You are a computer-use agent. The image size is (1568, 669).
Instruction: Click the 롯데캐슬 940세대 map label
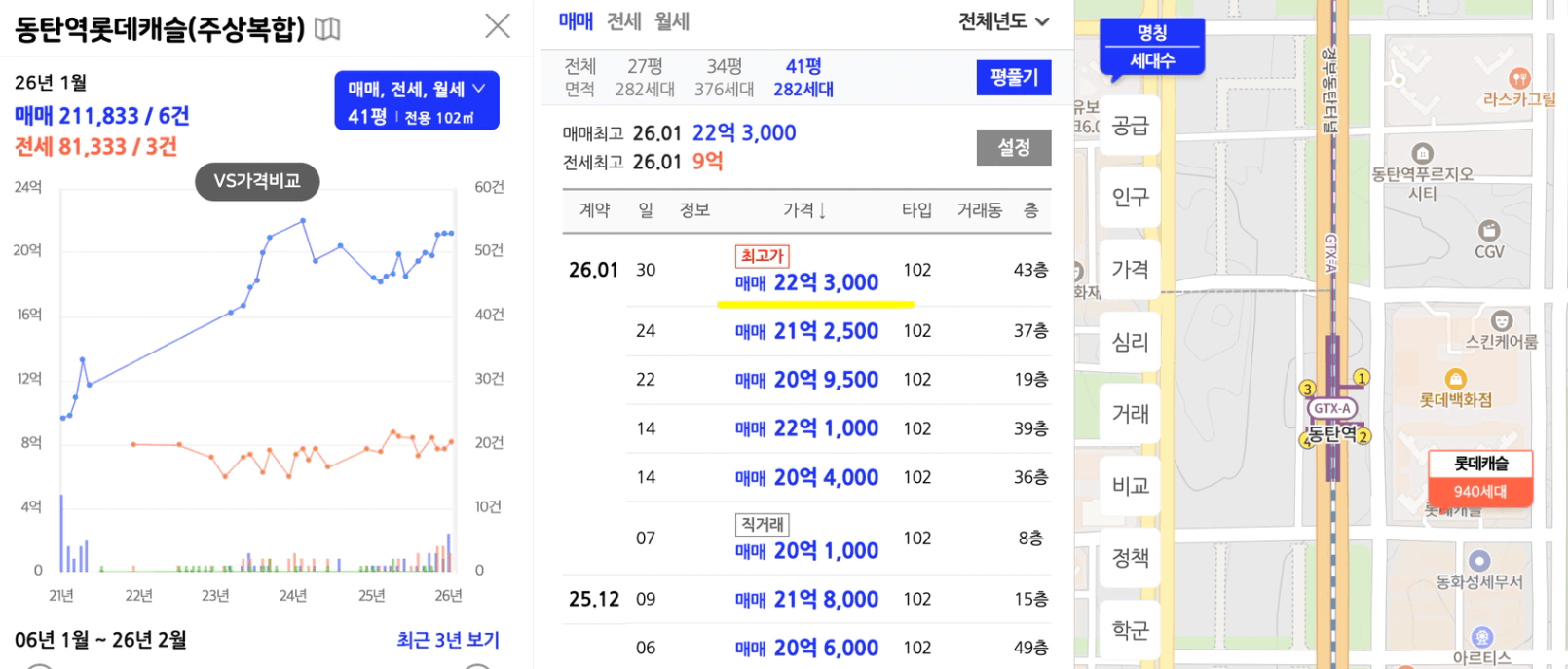click(x=1479, y=477)
